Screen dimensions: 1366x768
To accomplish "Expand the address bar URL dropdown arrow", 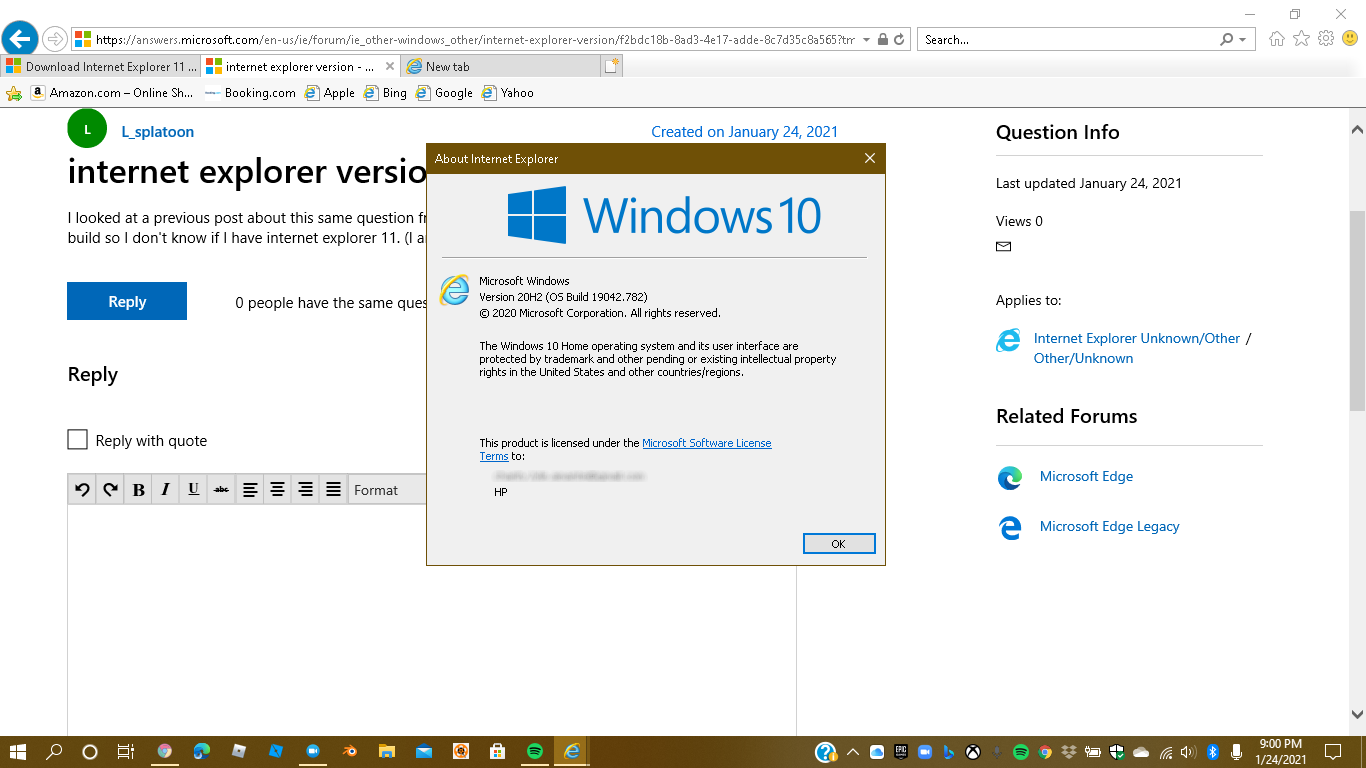I will point(866,40).
